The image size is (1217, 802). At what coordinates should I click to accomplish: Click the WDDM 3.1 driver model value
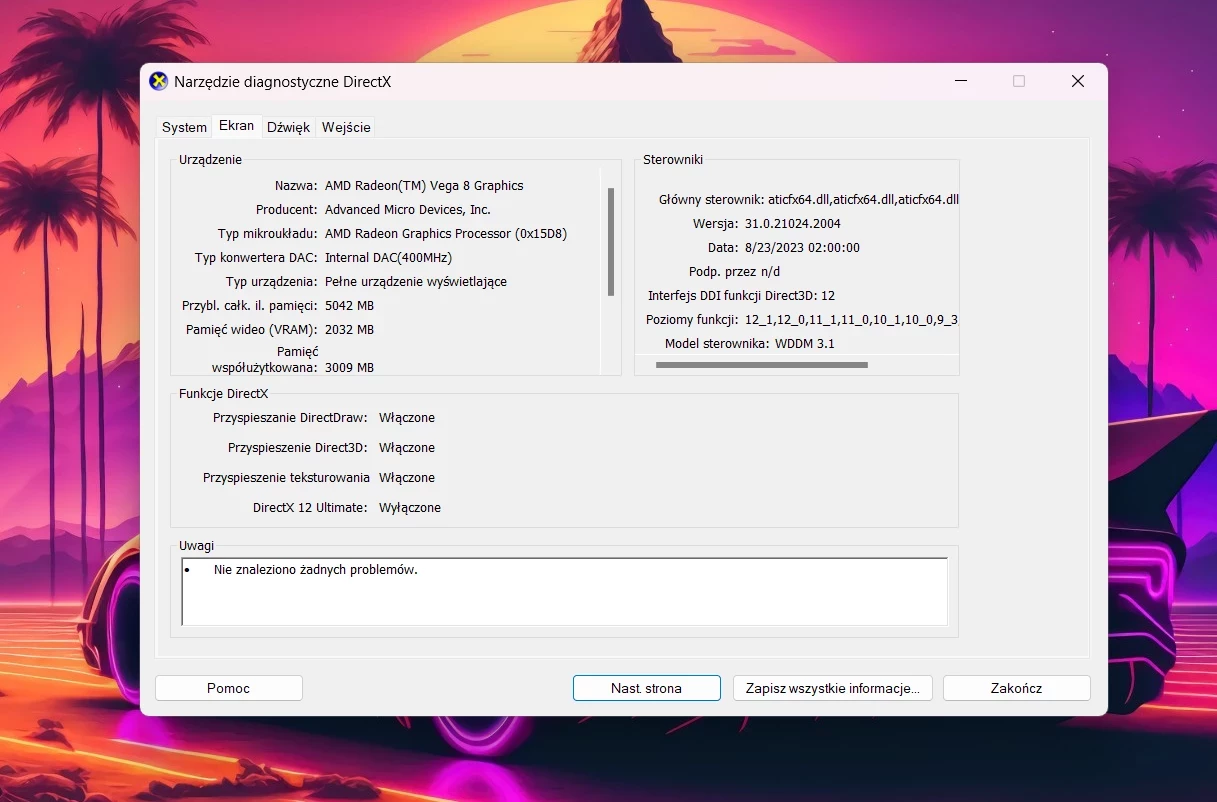(804, 344)
